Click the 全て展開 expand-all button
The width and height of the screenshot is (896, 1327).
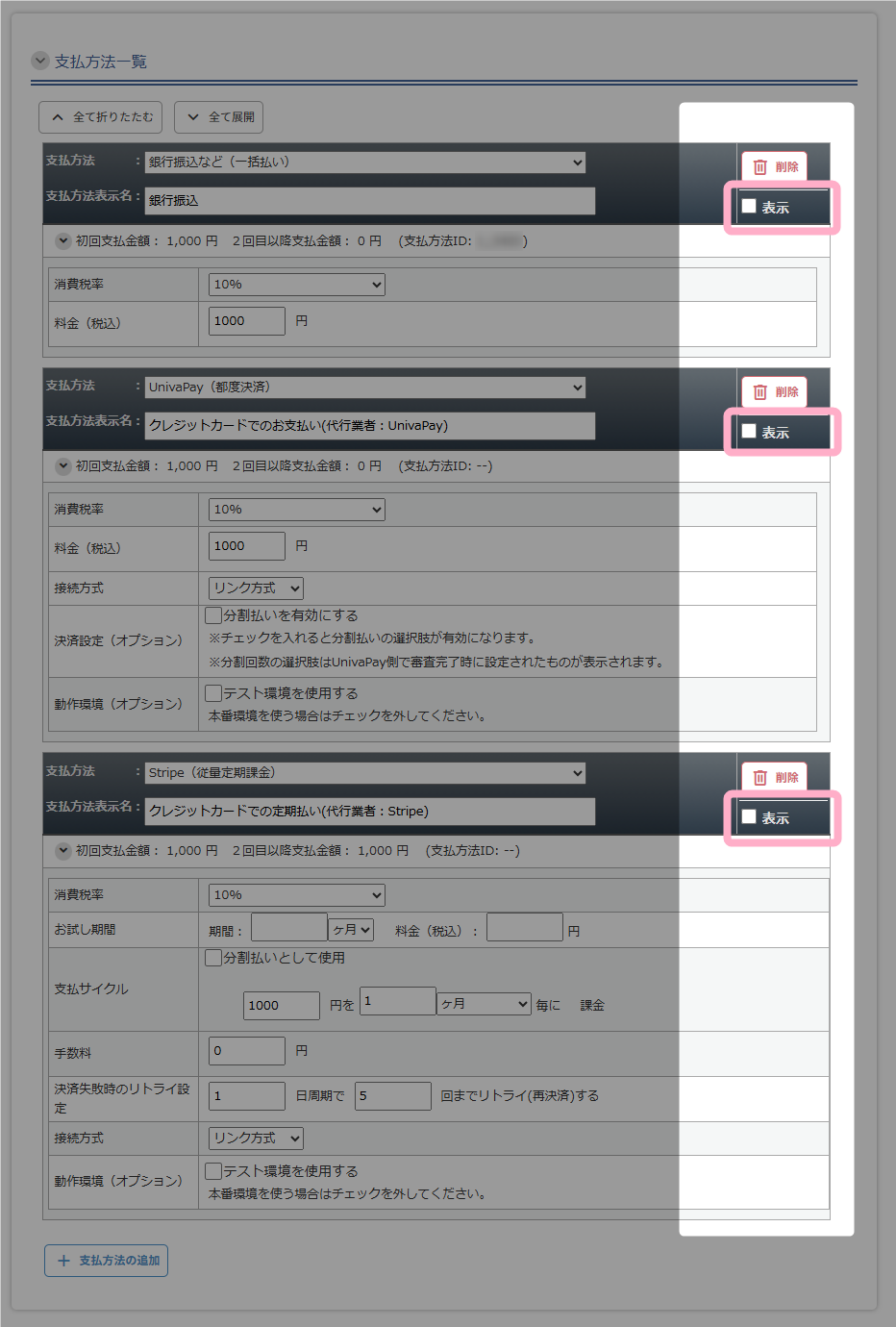(219, 117)
